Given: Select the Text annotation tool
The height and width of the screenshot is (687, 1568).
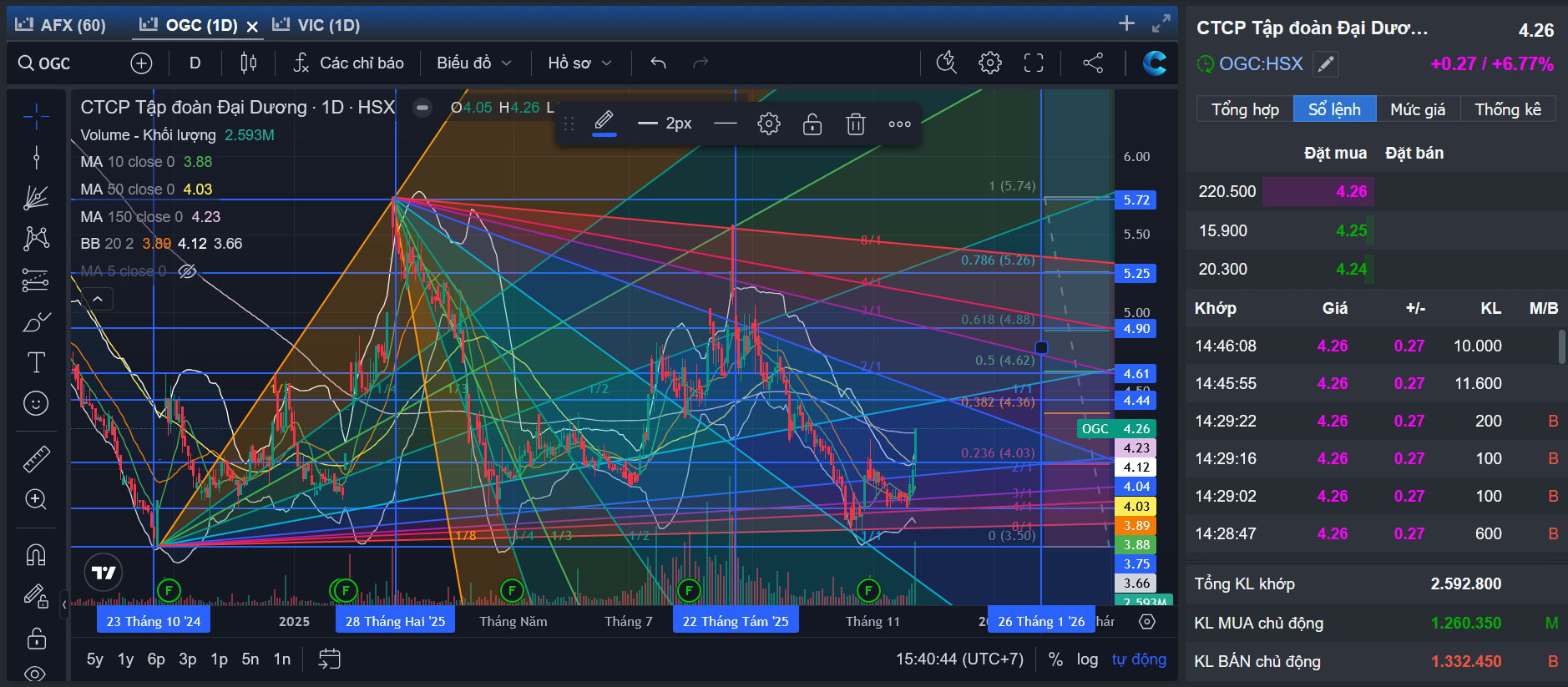Looking at the screenshot, I should [x=36, y=362].
